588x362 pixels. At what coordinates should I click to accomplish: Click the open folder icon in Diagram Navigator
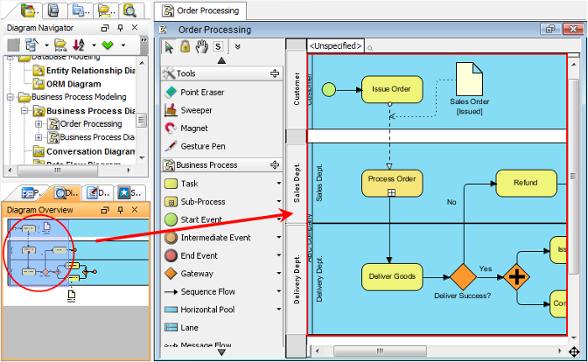click(x=60, y=45)
